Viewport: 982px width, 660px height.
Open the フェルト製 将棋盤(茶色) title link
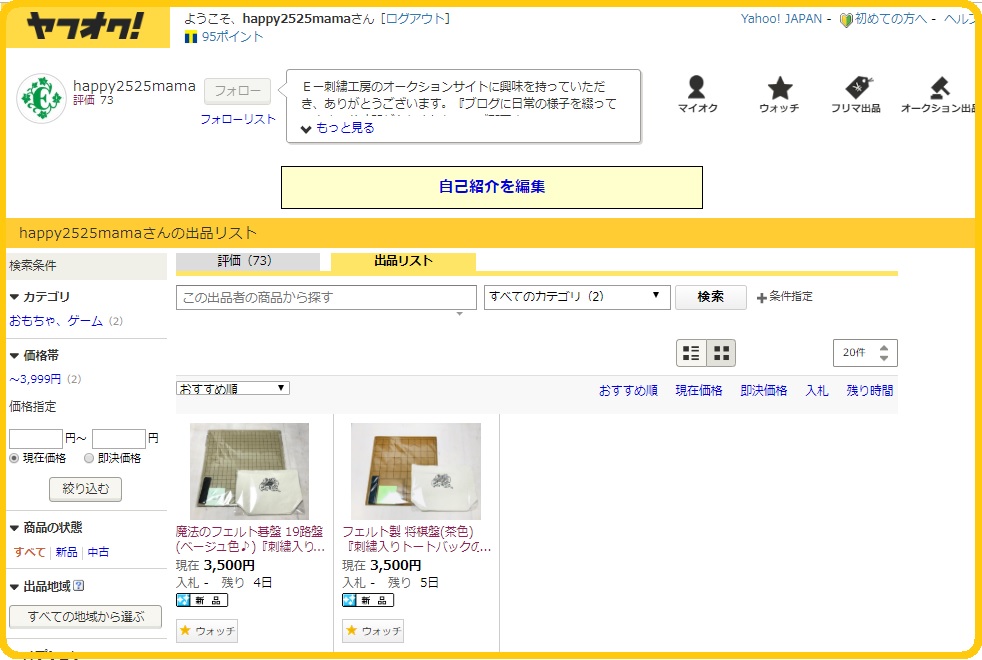click(x=416, y=539)
